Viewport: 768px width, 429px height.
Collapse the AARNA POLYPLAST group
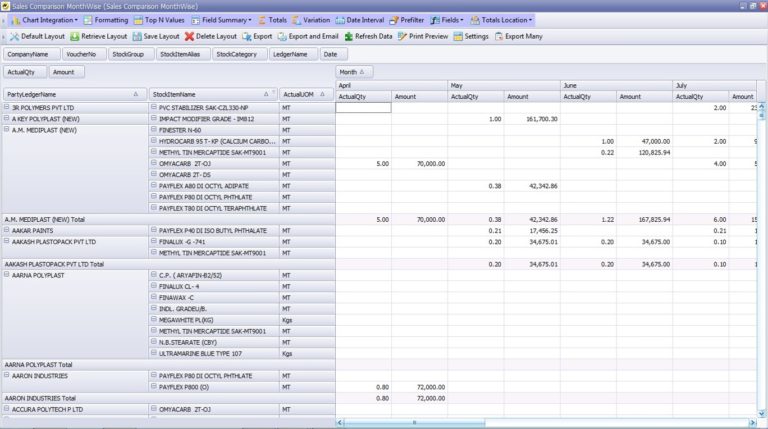point(7,272)
